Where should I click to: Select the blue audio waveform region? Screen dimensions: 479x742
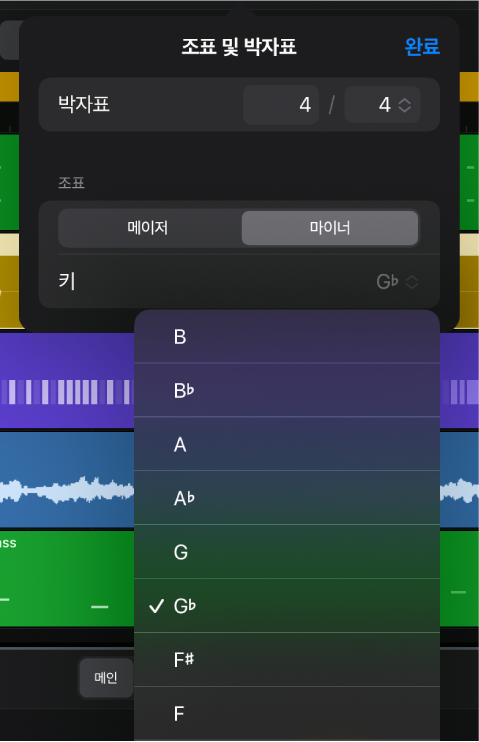pos(67,480)
